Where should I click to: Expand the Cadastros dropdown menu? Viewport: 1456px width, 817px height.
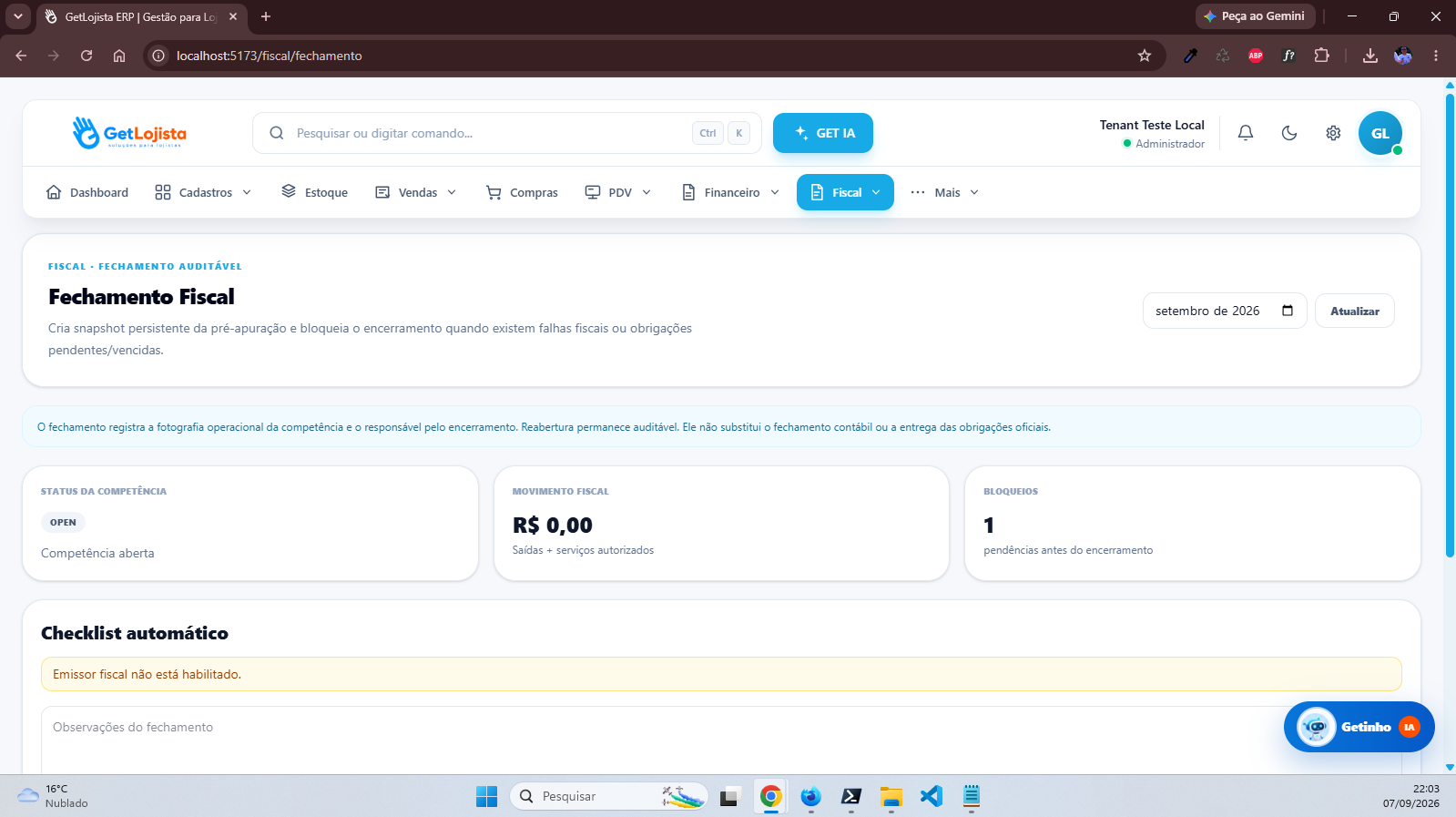coord(203,192)
